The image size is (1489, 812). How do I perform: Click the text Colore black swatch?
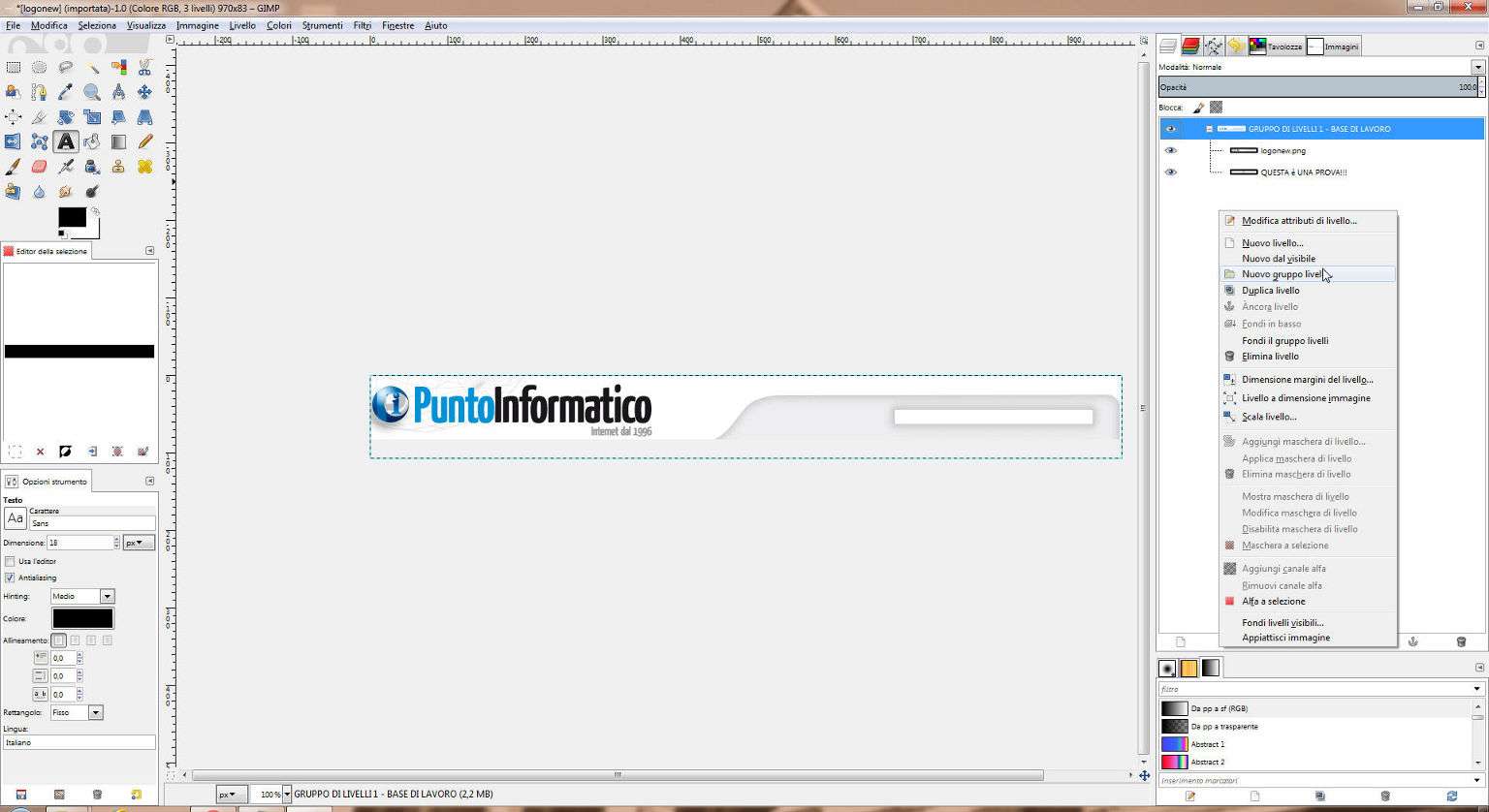(x=82, y=618)
